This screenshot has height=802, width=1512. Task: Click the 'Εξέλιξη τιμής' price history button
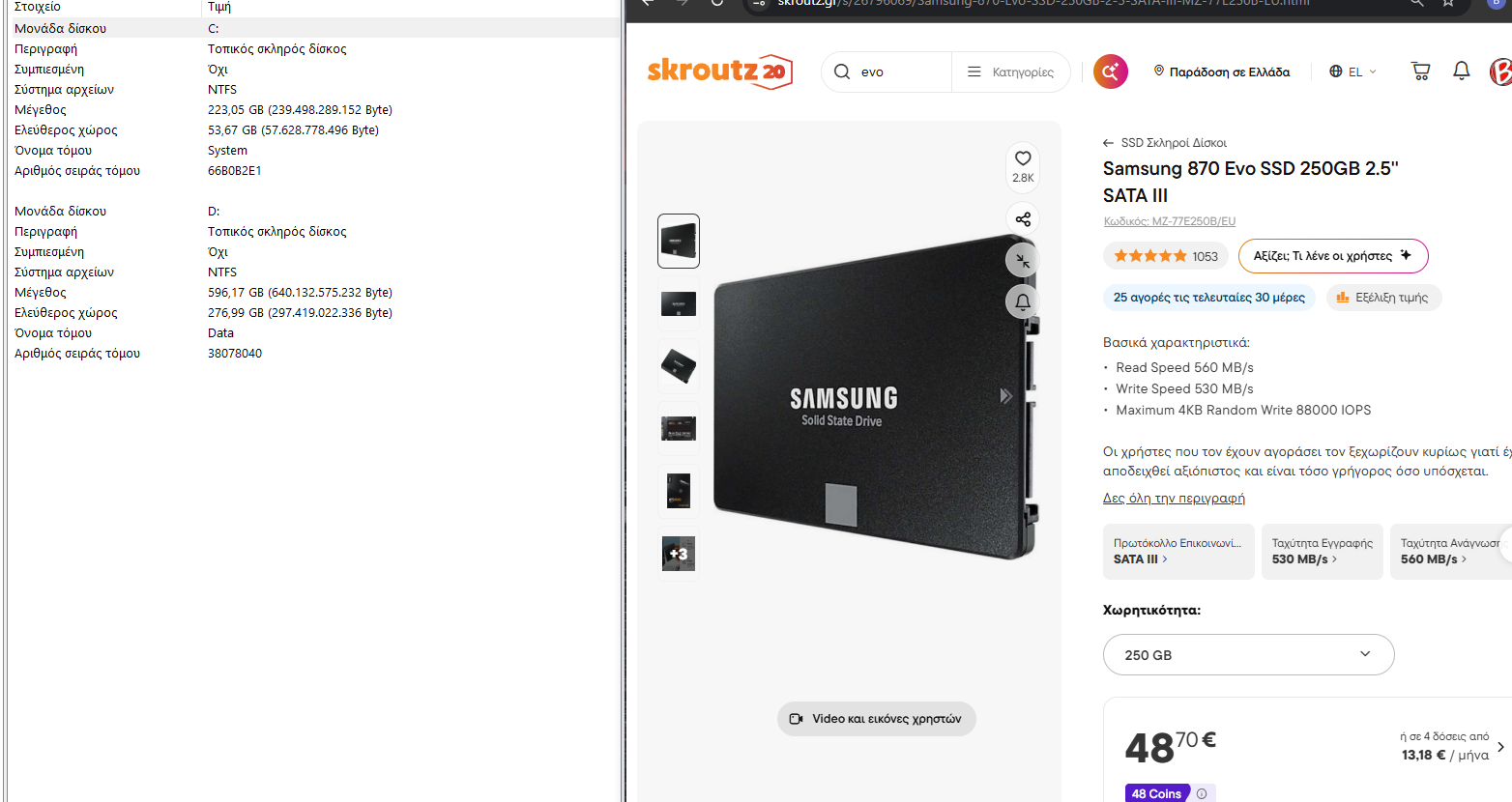[x=1382, y=298]
